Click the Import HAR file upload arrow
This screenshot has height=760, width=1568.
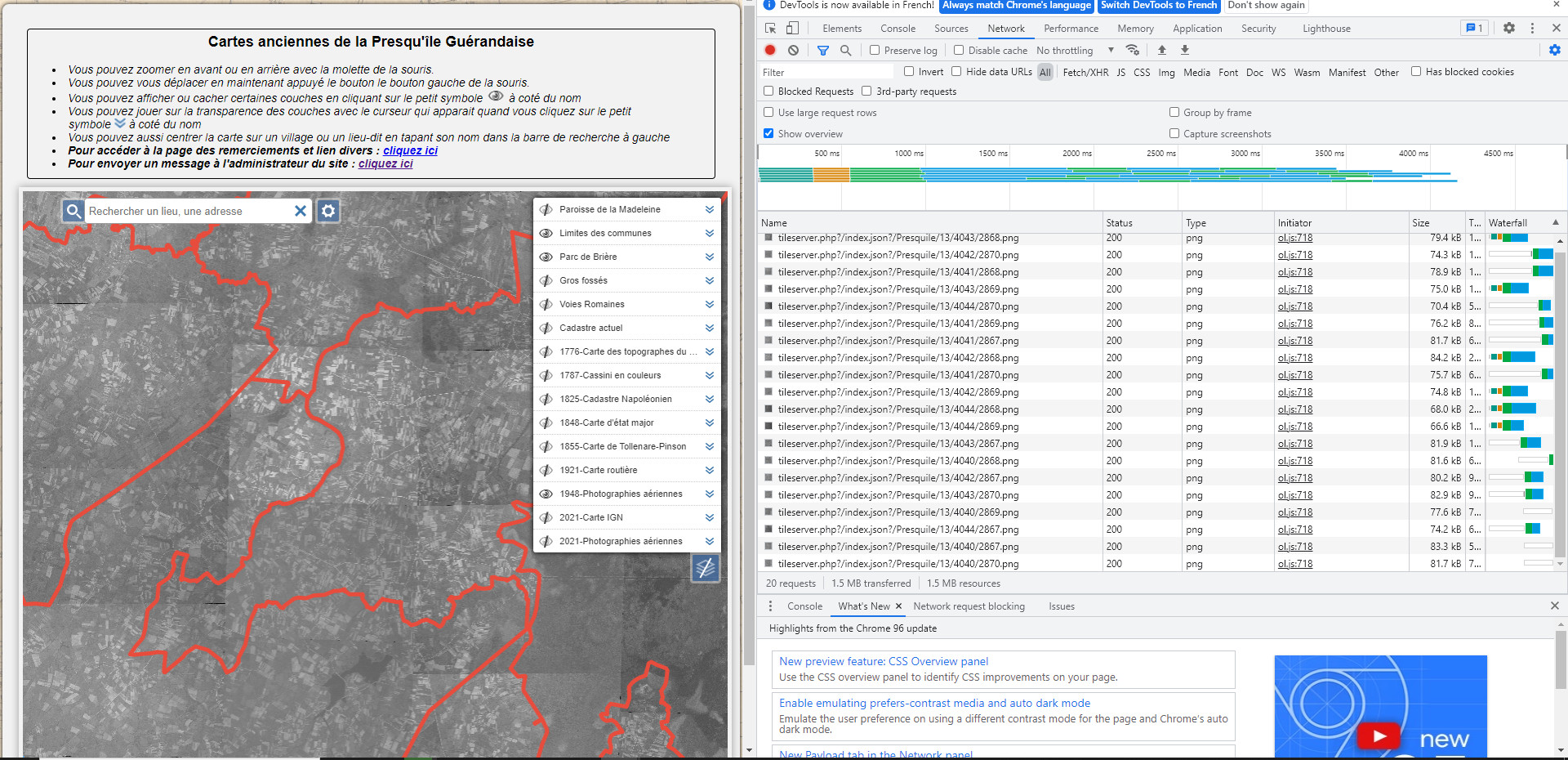[1162, 50]
